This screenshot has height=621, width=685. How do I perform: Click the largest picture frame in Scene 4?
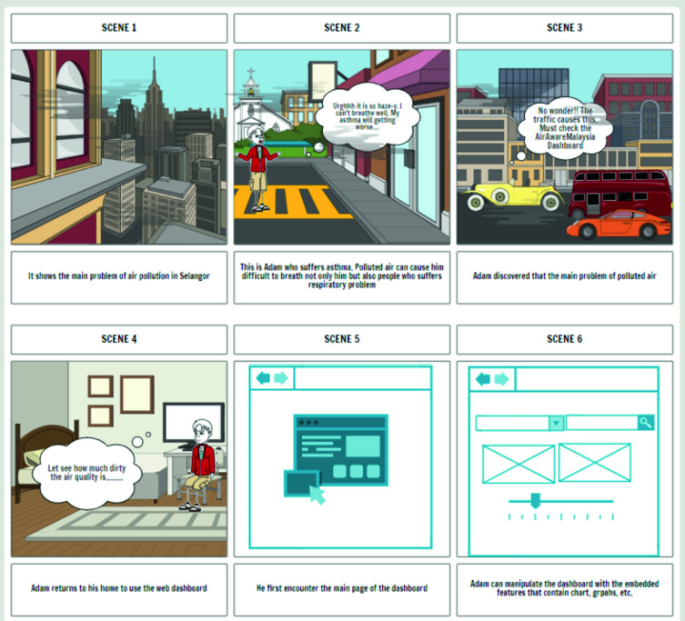point(137,394)
